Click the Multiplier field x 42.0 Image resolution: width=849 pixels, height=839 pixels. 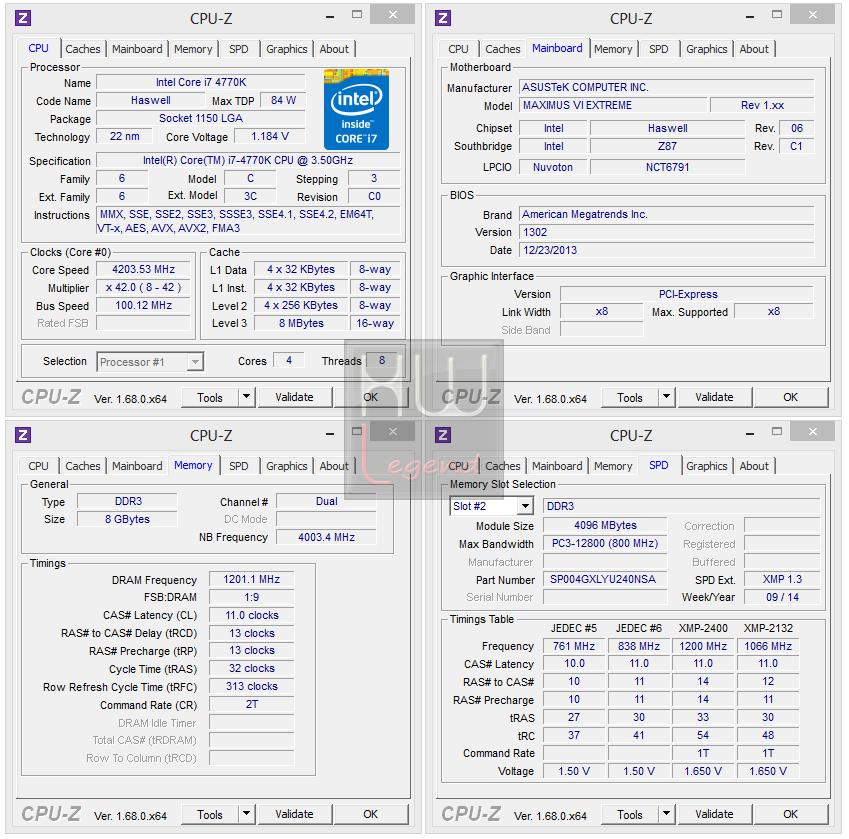click(143, 287)
